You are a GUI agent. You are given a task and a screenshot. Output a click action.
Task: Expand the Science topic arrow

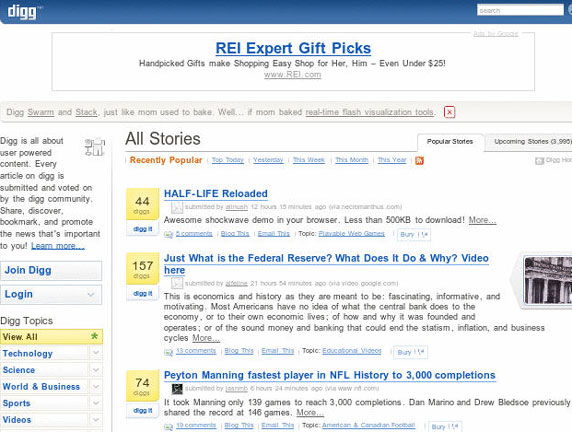[96, 370]
